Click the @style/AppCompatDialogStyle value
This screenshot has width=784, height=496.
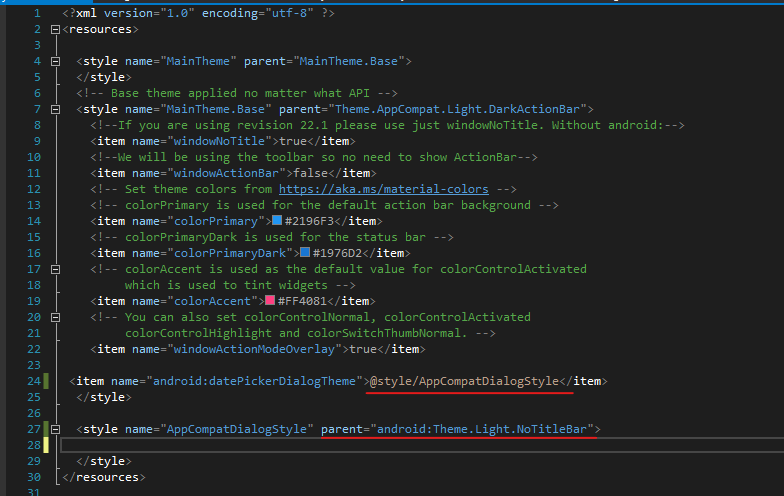464,381
